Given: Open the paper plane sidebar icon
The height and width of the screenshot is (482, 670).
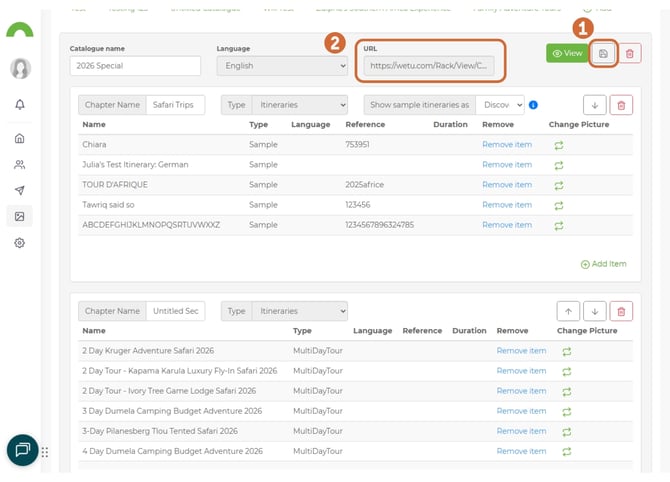Looking at the screenshot, I should click(x=20, y=191).
